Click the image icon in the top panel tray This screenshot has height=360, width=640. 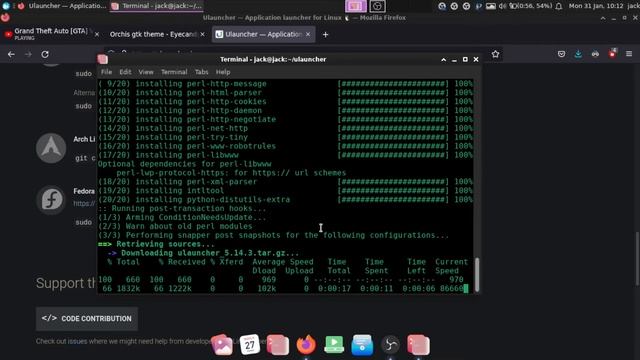tap(491, 6)
